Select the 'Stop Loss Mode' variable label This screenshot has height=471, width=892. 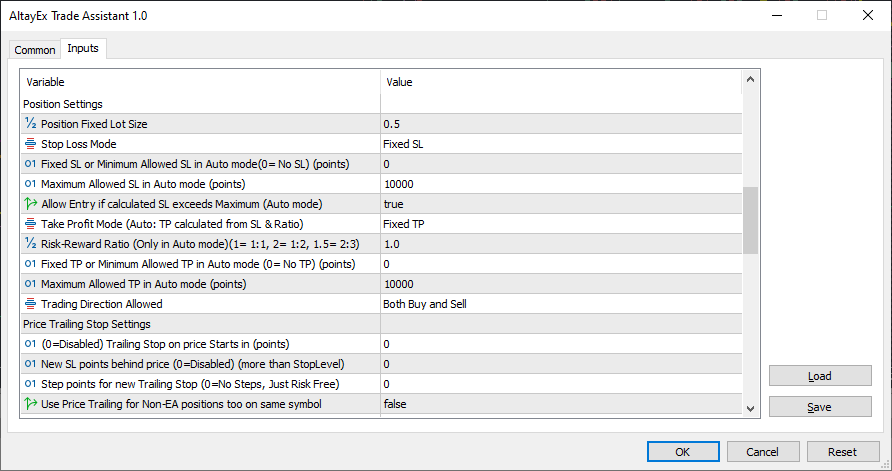pos(79,144)
